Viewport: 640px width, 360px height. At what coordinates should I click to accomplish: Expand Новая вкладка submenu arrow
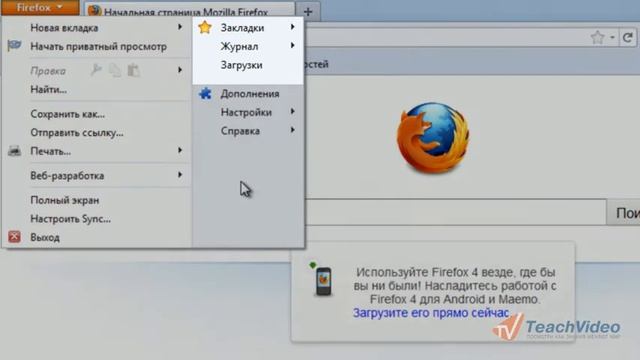(180, 27)
